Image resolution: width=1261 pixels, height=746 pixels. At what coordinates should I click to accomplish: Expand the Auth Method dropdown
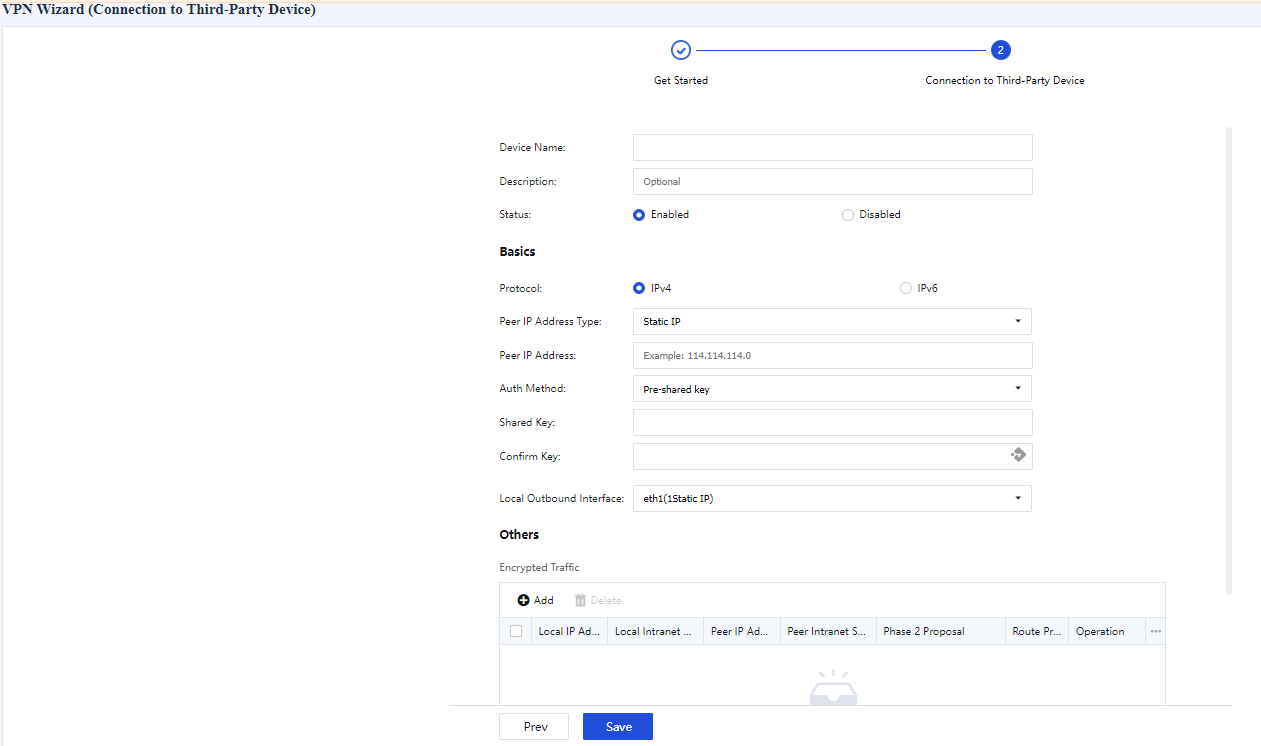coord(832,389)
